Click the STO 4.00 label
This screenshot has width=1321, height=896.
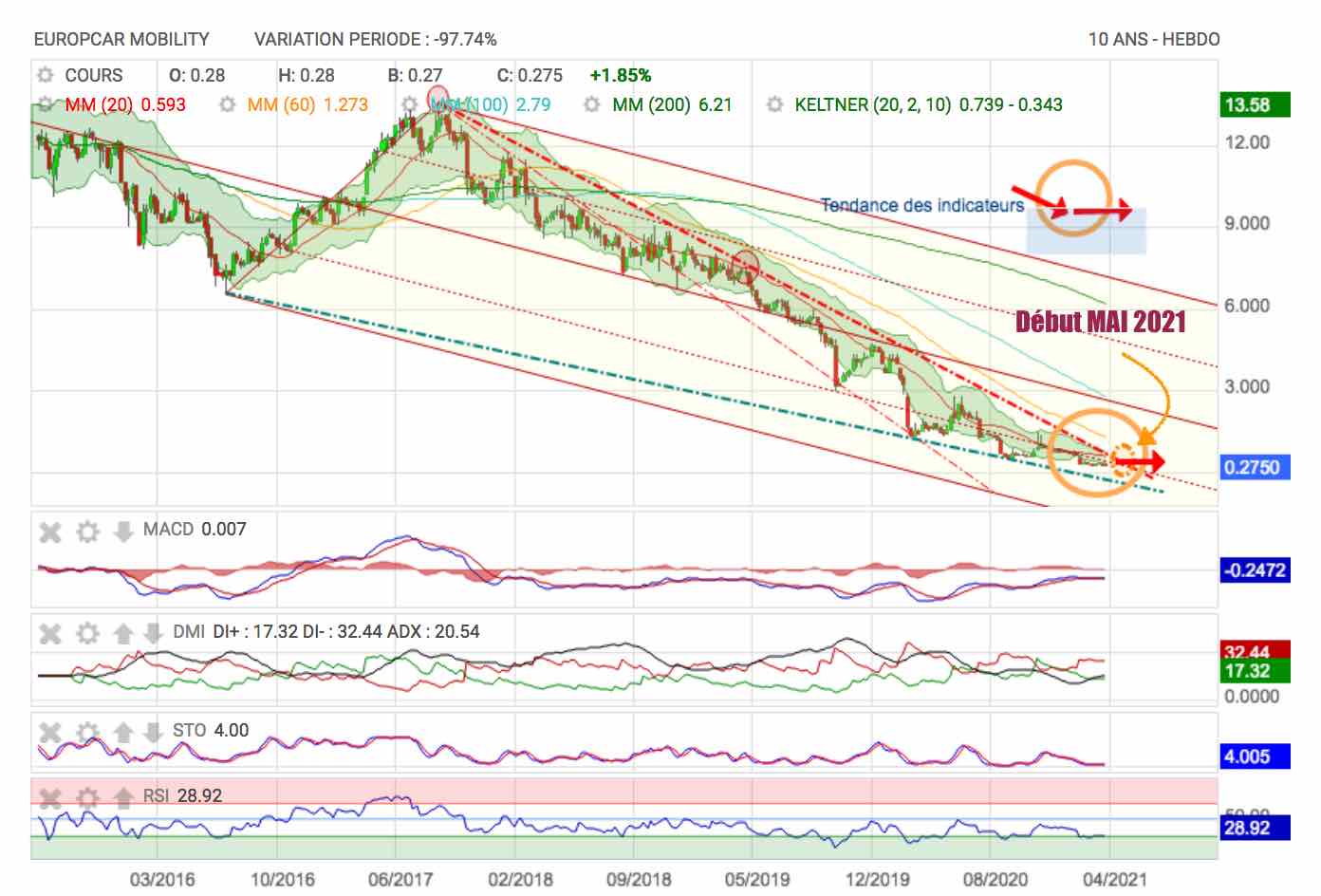(x=211, y=730)
